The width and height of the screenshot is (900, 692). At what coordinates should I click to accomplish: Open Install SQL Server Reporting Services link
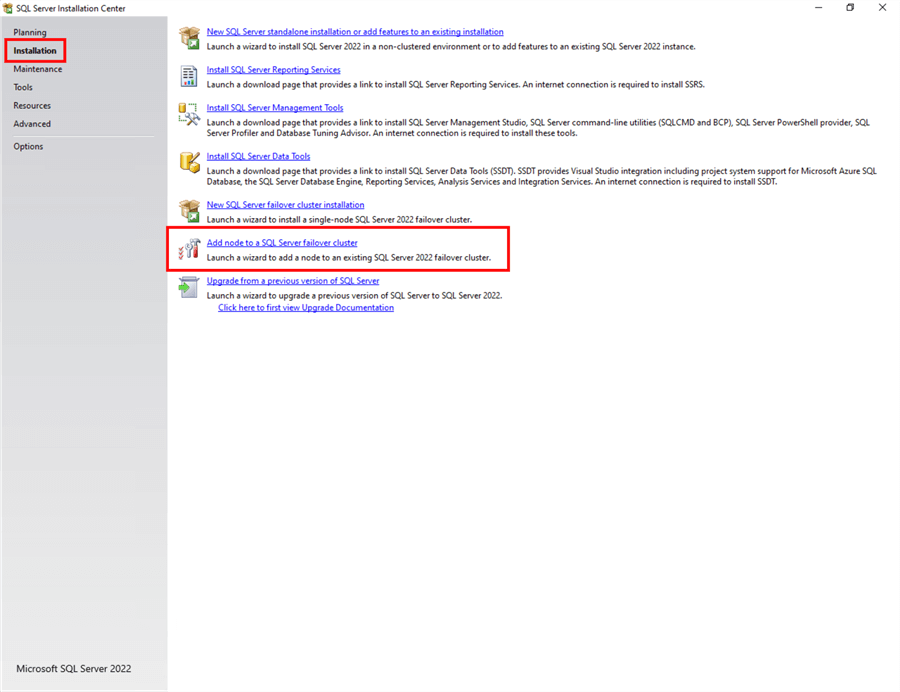[273, 69]
